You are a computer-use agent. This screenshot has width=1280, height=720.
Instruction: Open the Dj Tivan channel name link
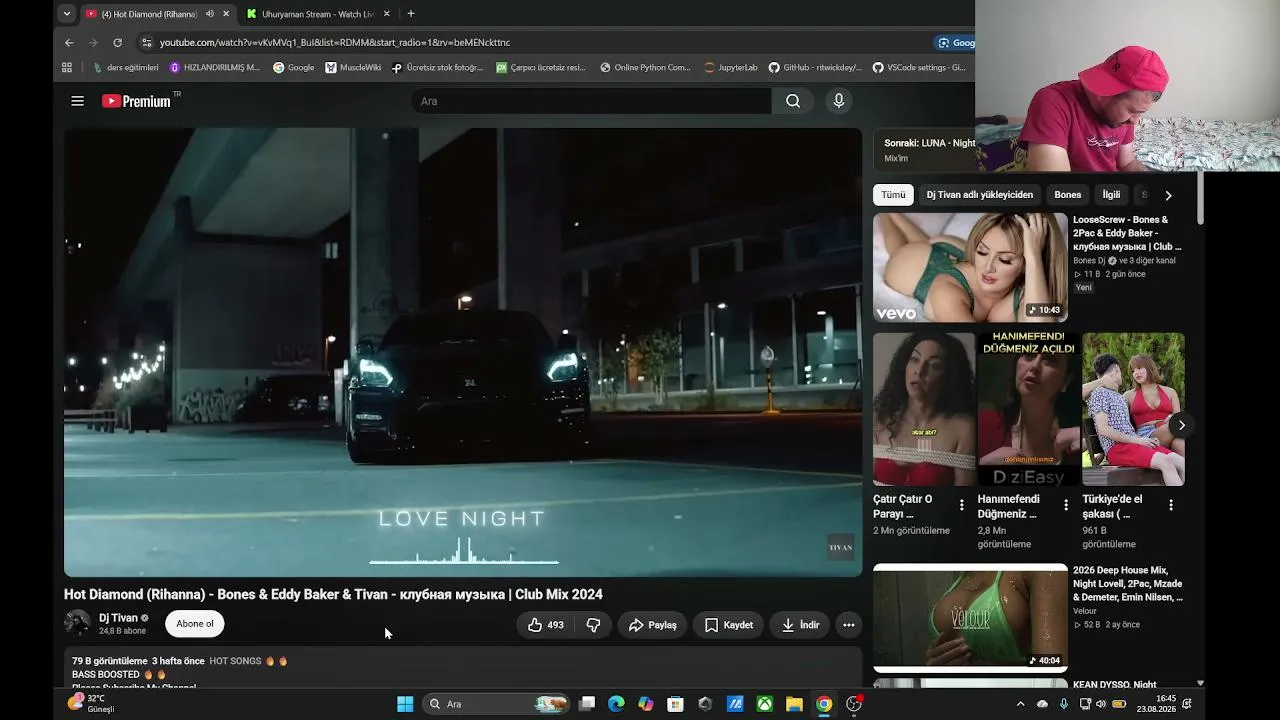[x=118, y=618]
